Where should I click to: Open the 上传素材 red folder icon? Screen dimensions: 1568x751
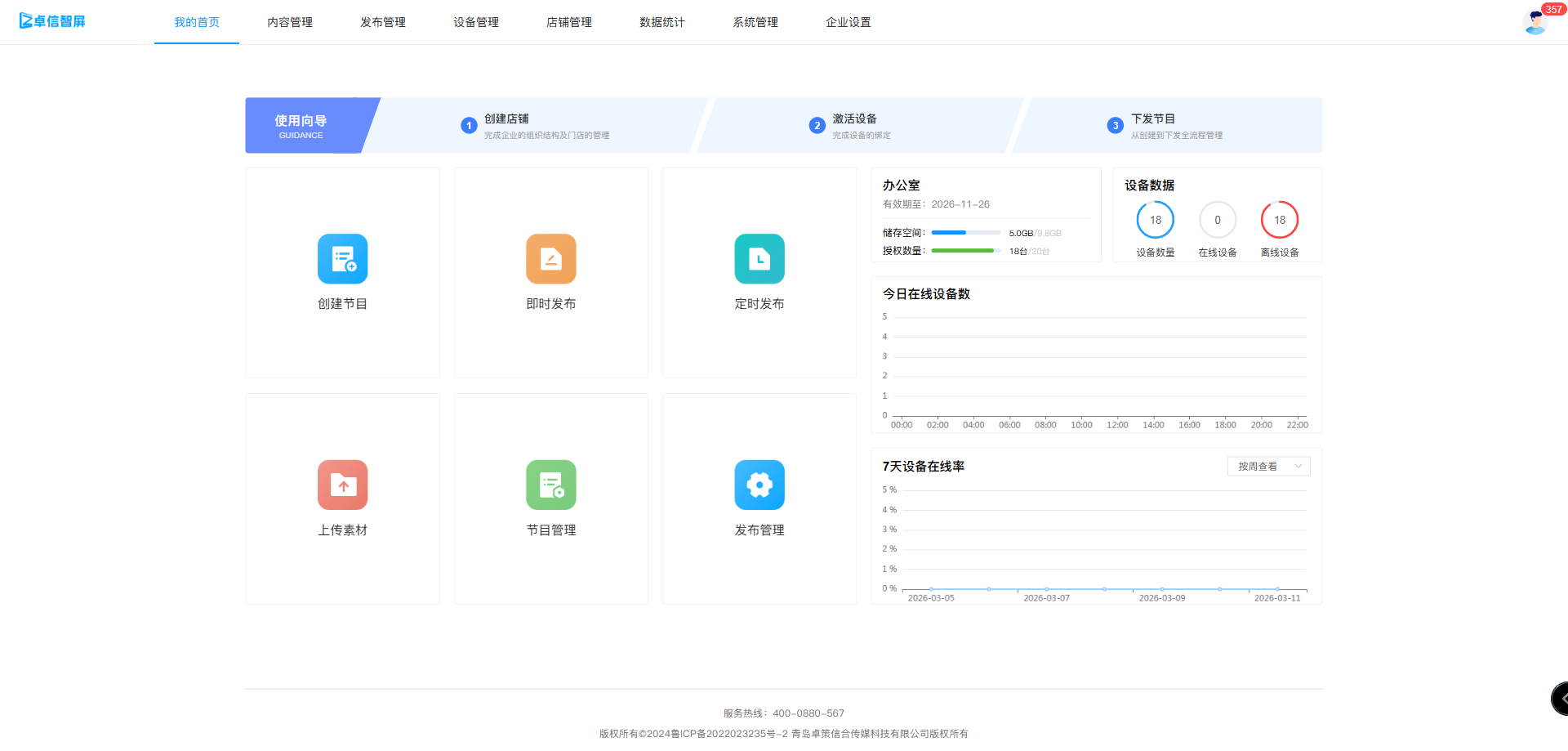coord(342,485)
